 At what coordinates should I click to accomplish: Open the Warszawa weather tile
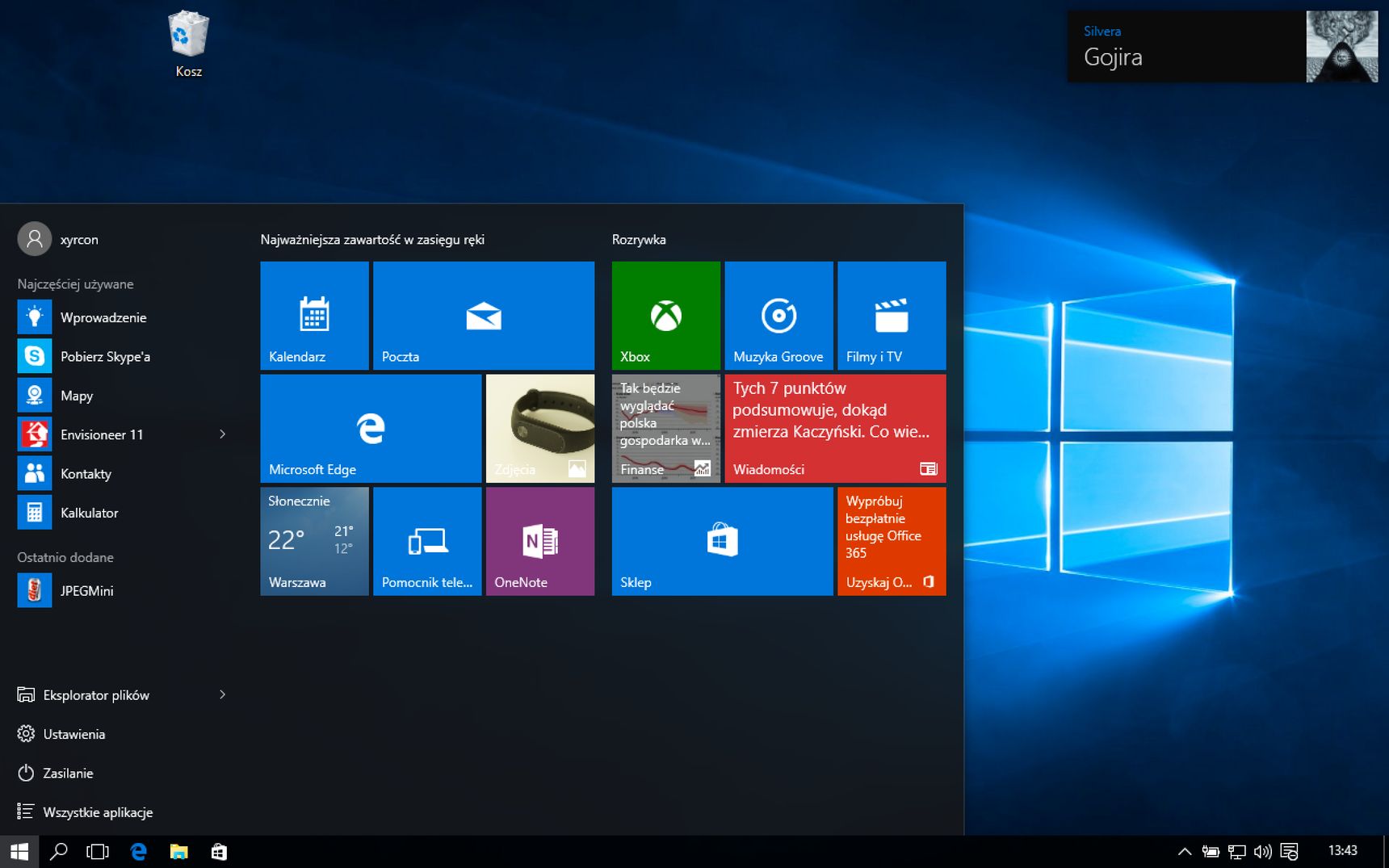point(314,541)
